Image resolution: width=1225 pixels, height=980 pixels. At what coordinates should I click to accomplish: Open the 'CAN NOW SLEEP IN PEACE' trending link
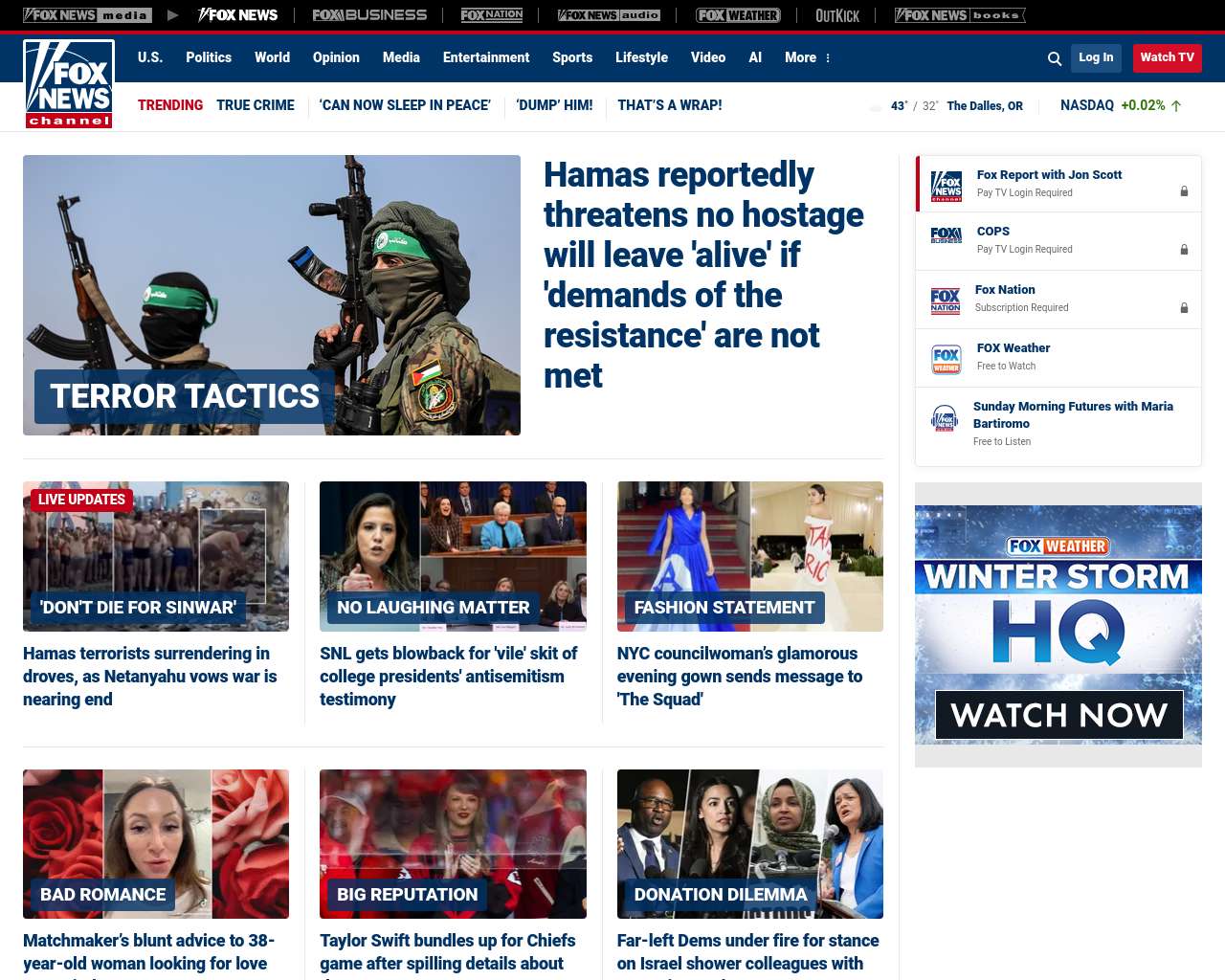405,105
